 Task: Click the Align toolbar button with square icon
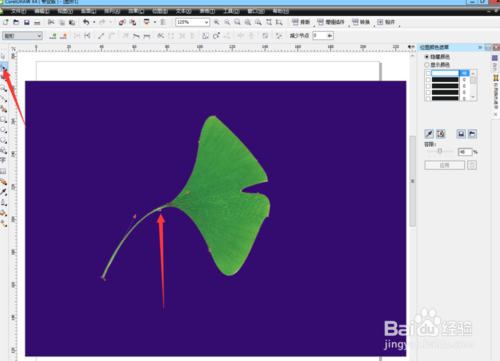click(386, 22)
